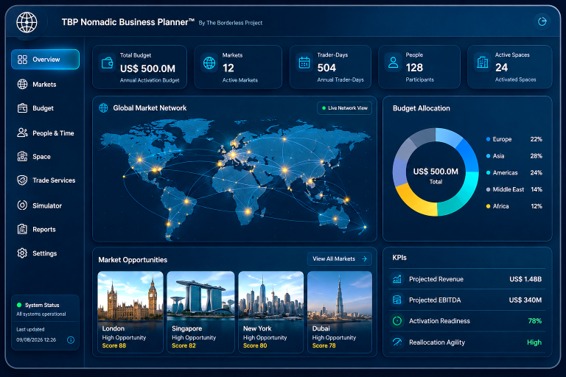Click the Asia legend color dot
The width and height of the screenshot is (566, 377).
pyautogui.click(x=488, y=156)
